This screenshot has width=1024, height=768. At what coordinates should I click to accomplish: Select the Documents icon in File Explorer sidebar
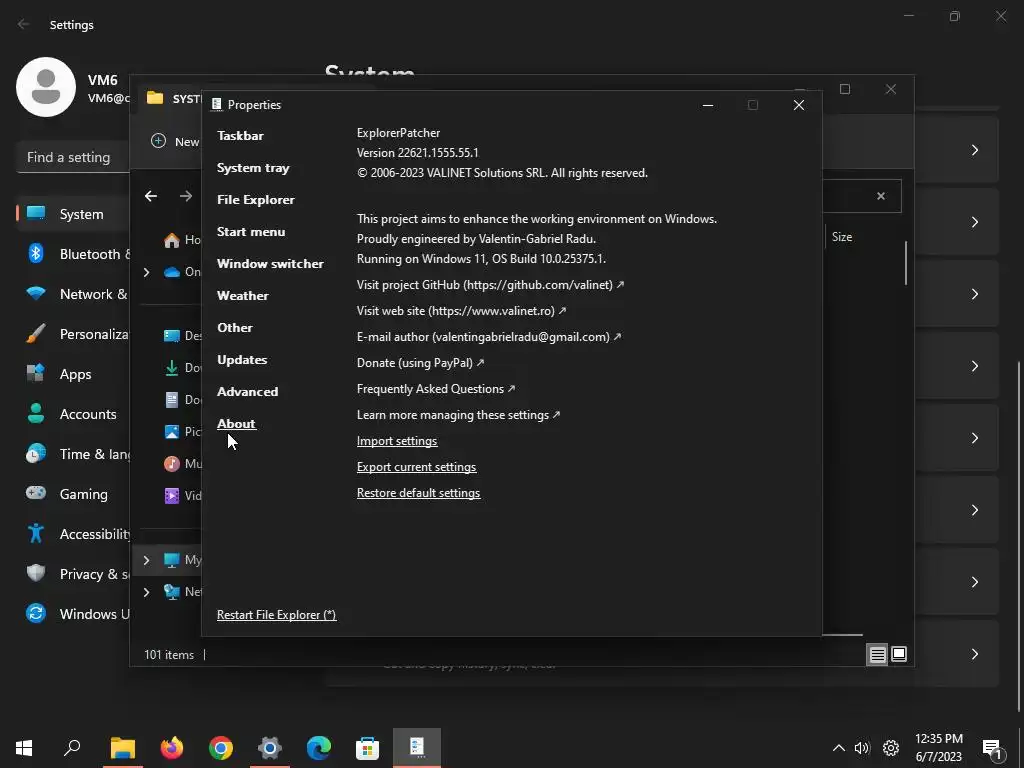coord(172,400)
